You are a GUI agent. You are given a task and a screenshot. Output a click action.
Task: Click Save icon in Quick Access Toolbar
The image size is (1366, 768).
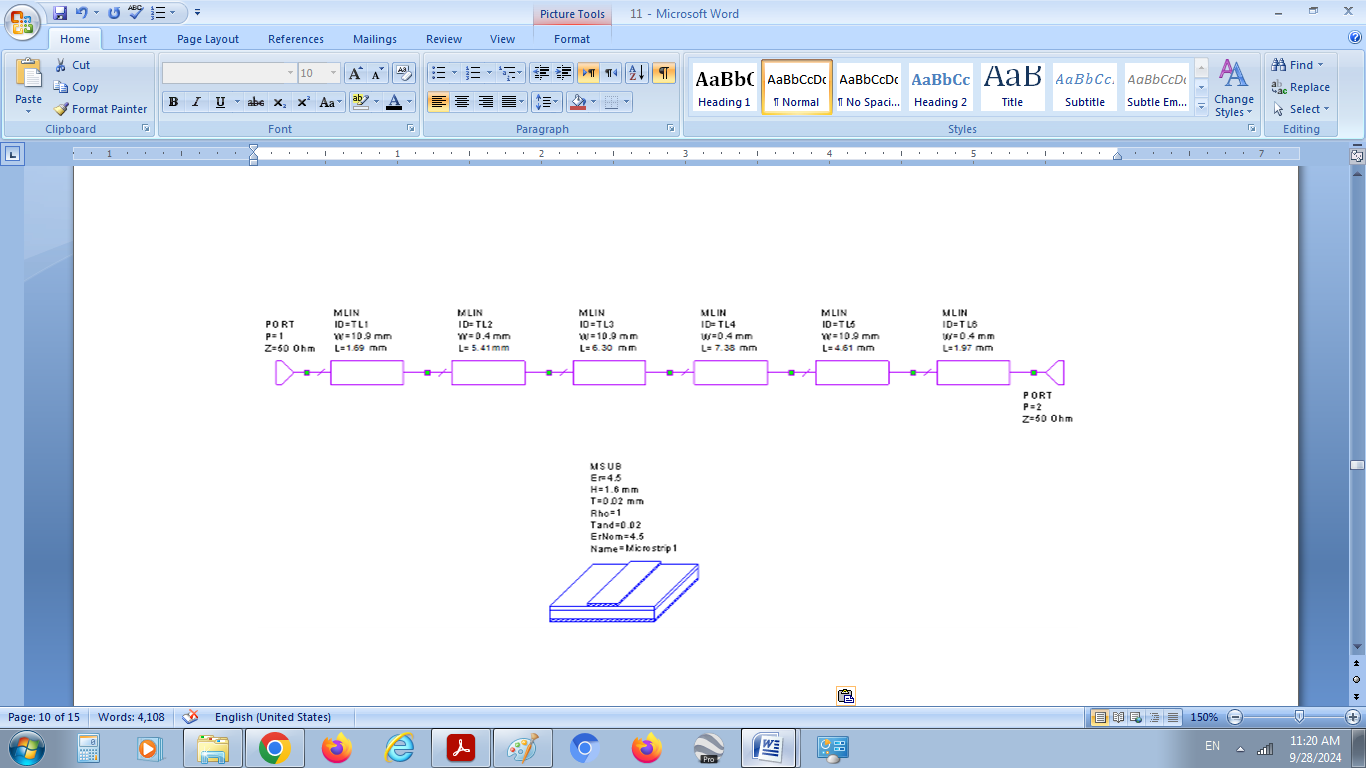click(x=60, y=13)
